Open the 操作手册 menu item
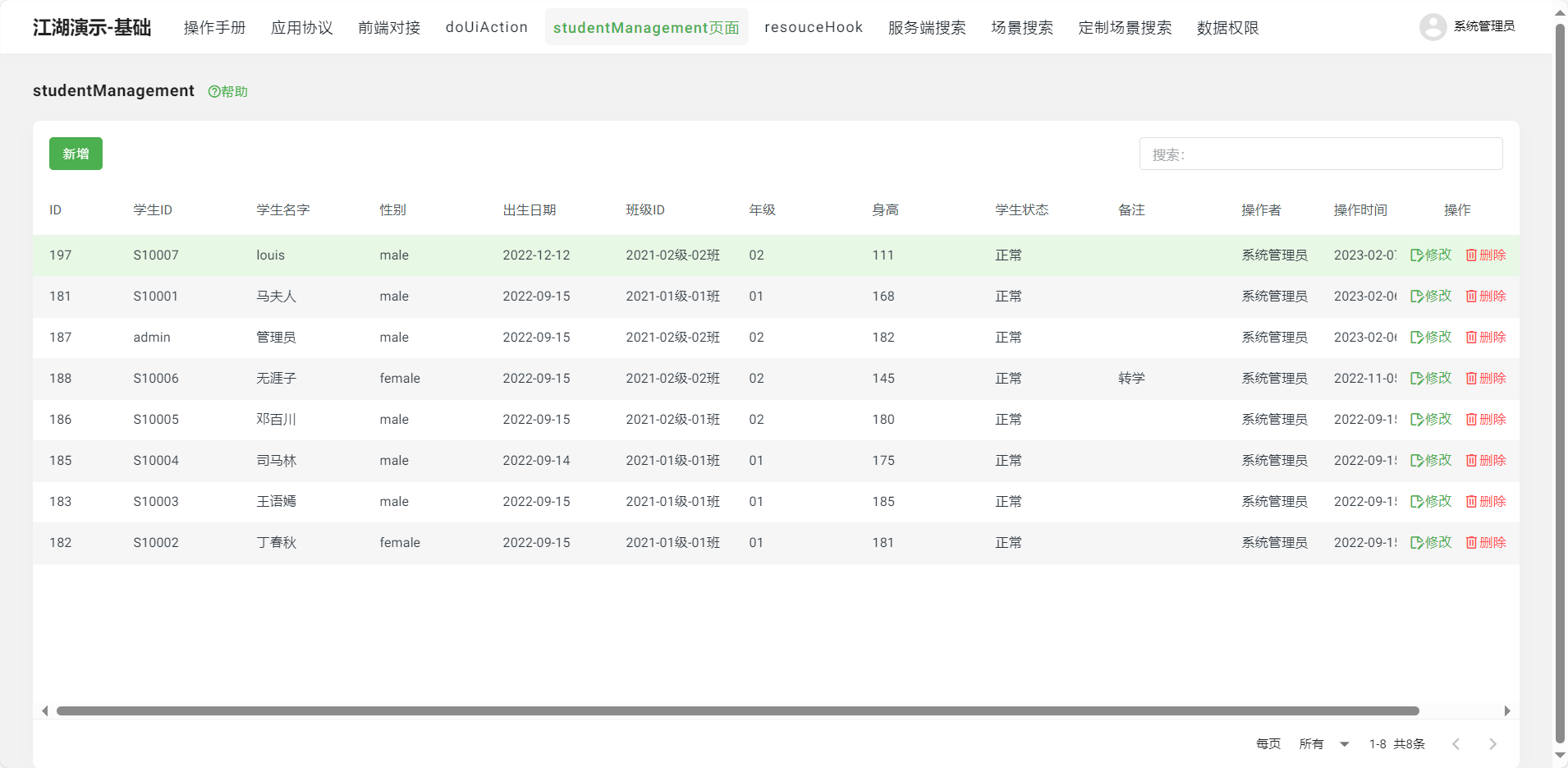 tap(214, 27)
